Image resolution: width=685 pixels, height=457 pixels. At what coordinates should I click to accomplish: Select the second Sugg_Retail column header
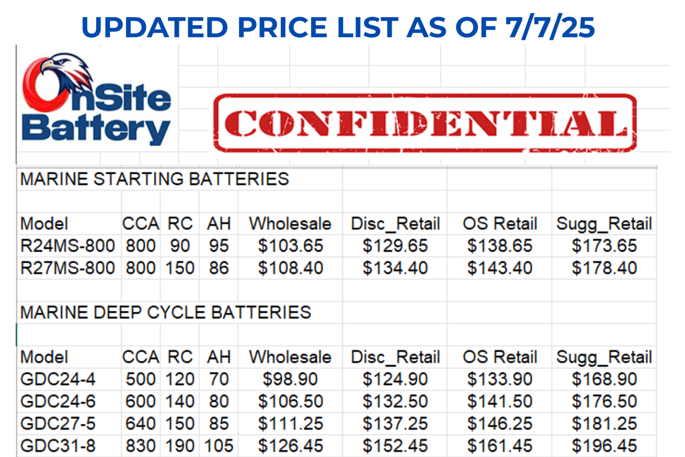click(605, 357)
